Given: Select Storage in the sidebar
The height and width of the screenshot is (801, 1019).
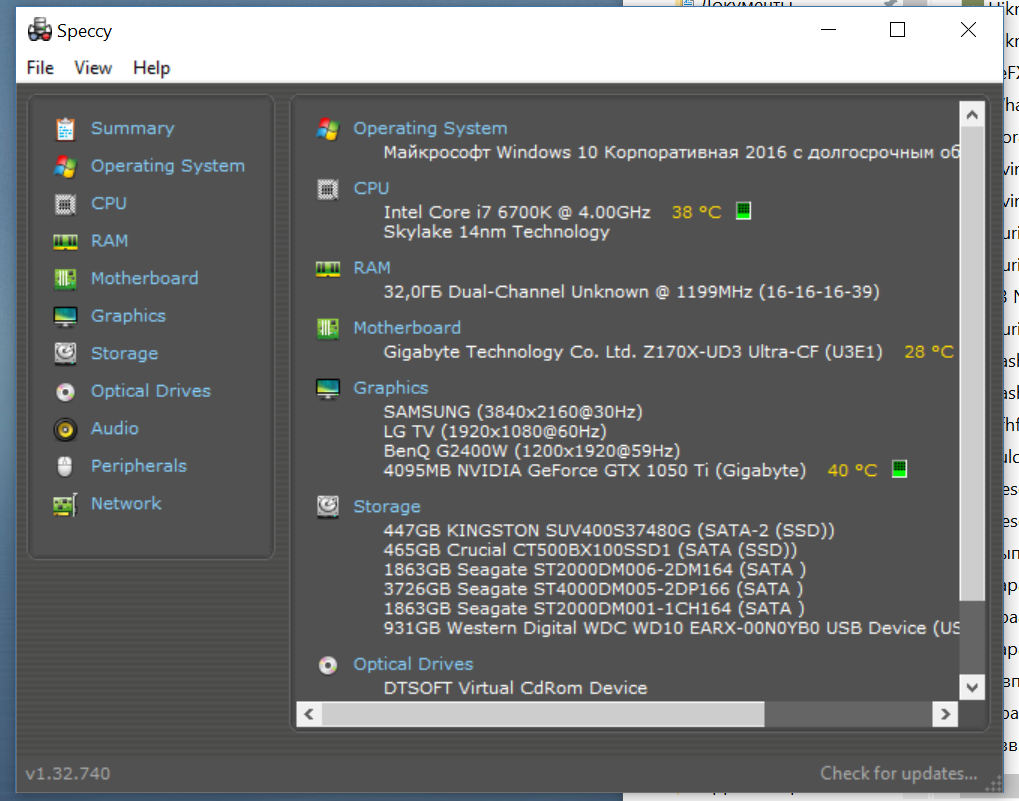Looking at the screenshot, I should [124, 353].
